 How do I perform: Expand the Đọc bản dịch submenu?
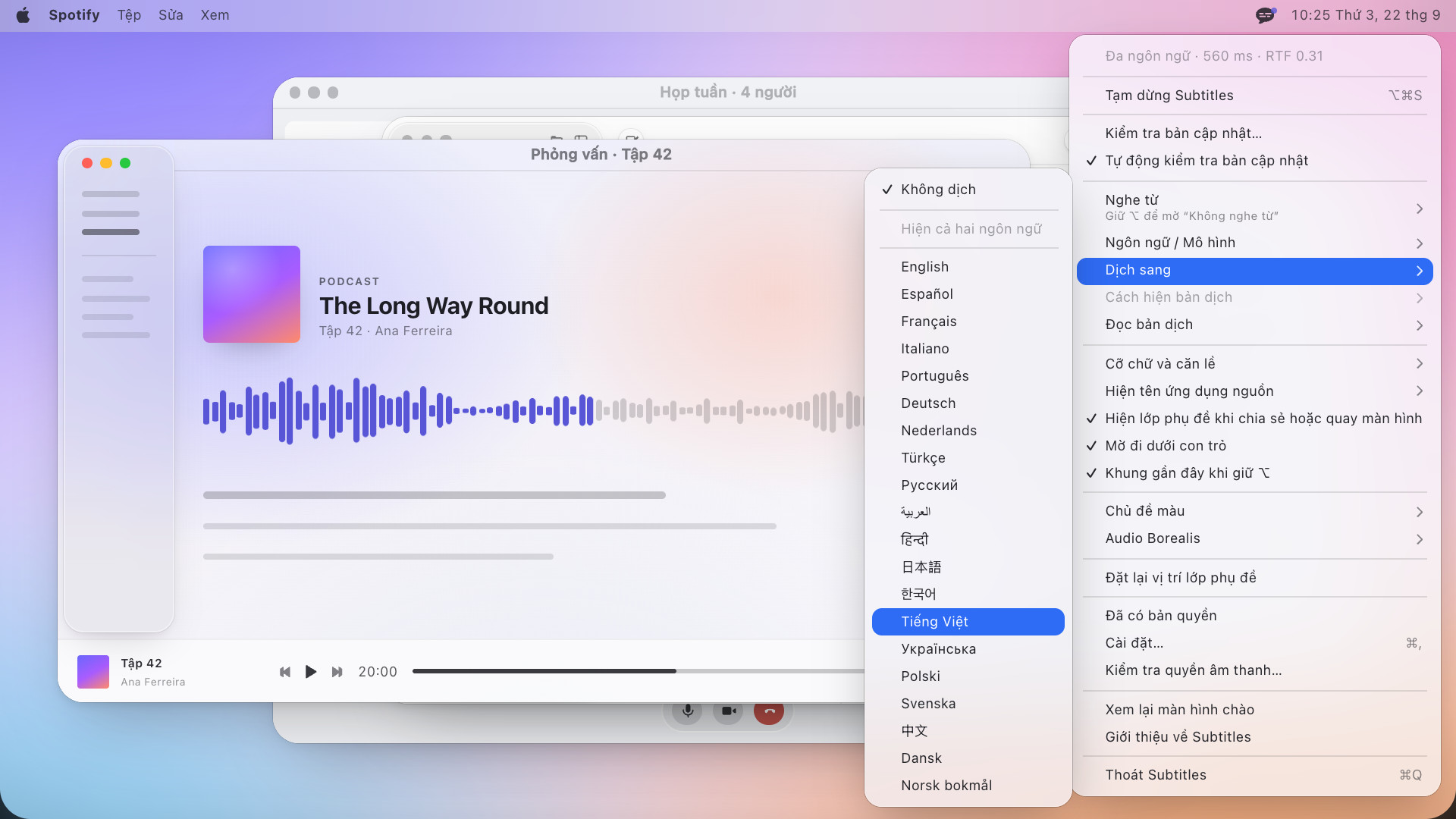coord(1255,325)
